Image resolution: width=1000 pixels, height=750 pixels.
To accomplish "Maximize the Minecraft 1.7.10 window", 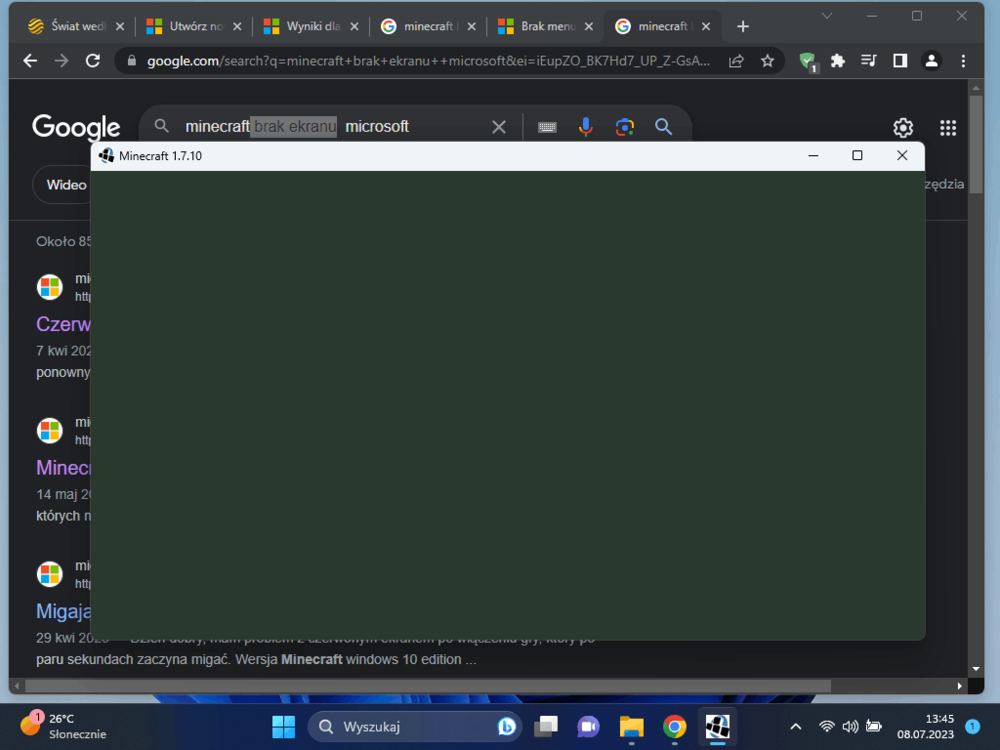I will pos(857,156).
